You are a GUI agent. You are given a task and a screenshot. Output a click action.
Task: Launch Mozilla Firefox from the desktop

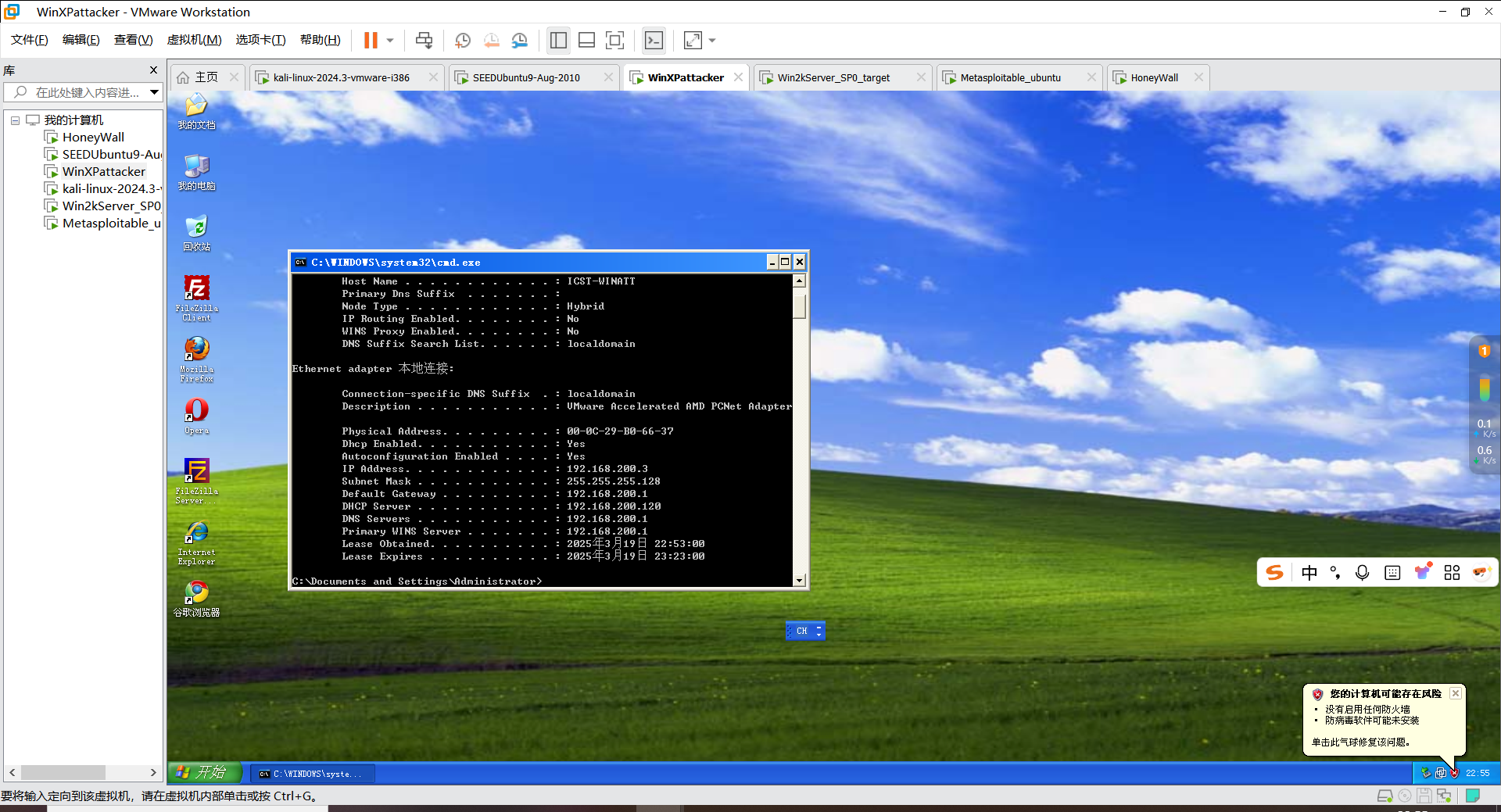(196, 359)
